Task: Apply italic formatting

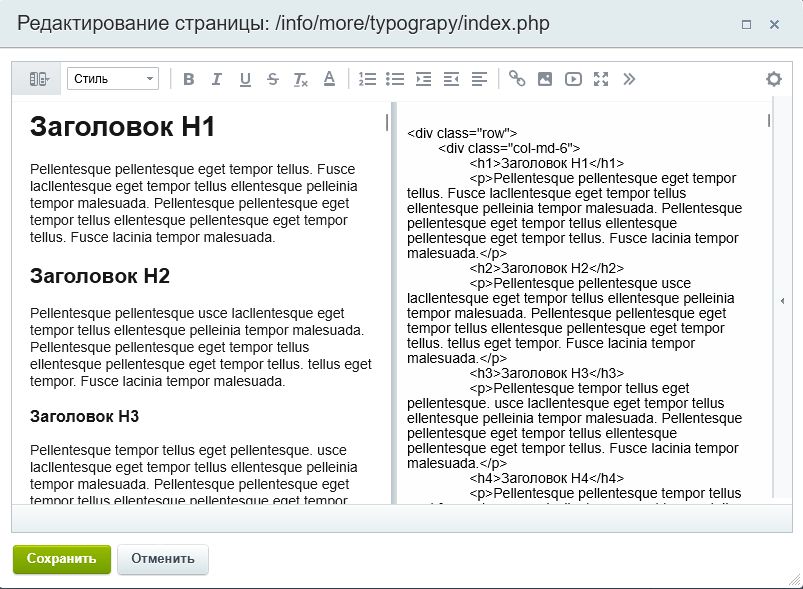Action: 217,79
